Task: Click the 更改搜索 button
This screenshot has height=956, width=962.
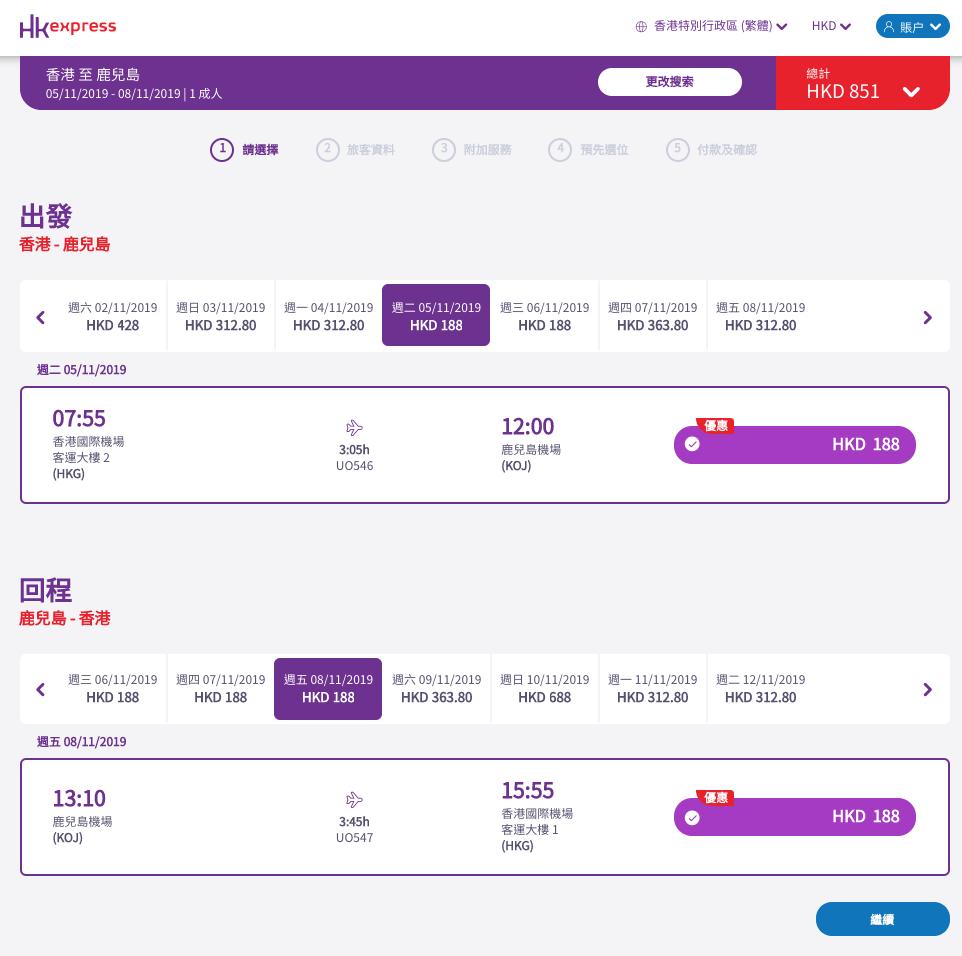Action: click(670, 82)
